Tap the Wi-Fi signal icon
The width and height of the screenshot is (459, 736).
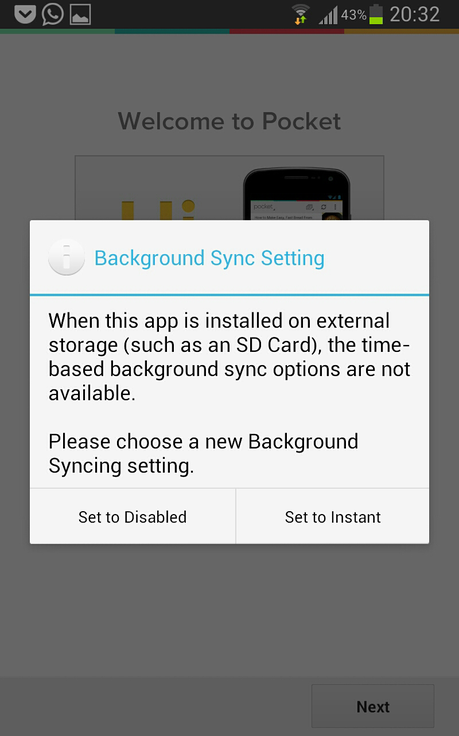click(300, 14)
